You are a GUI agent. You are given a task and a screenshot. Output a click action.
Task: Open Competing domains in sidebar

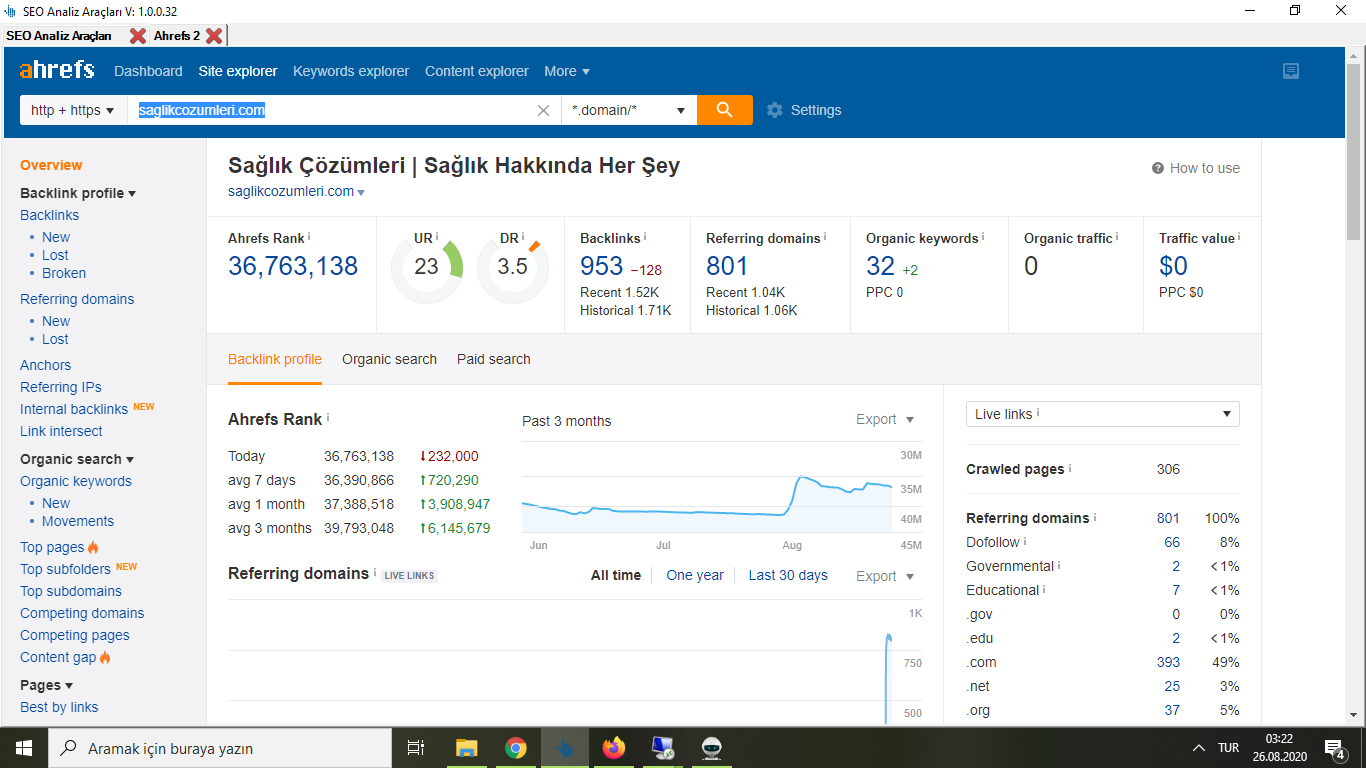point(82,613)
